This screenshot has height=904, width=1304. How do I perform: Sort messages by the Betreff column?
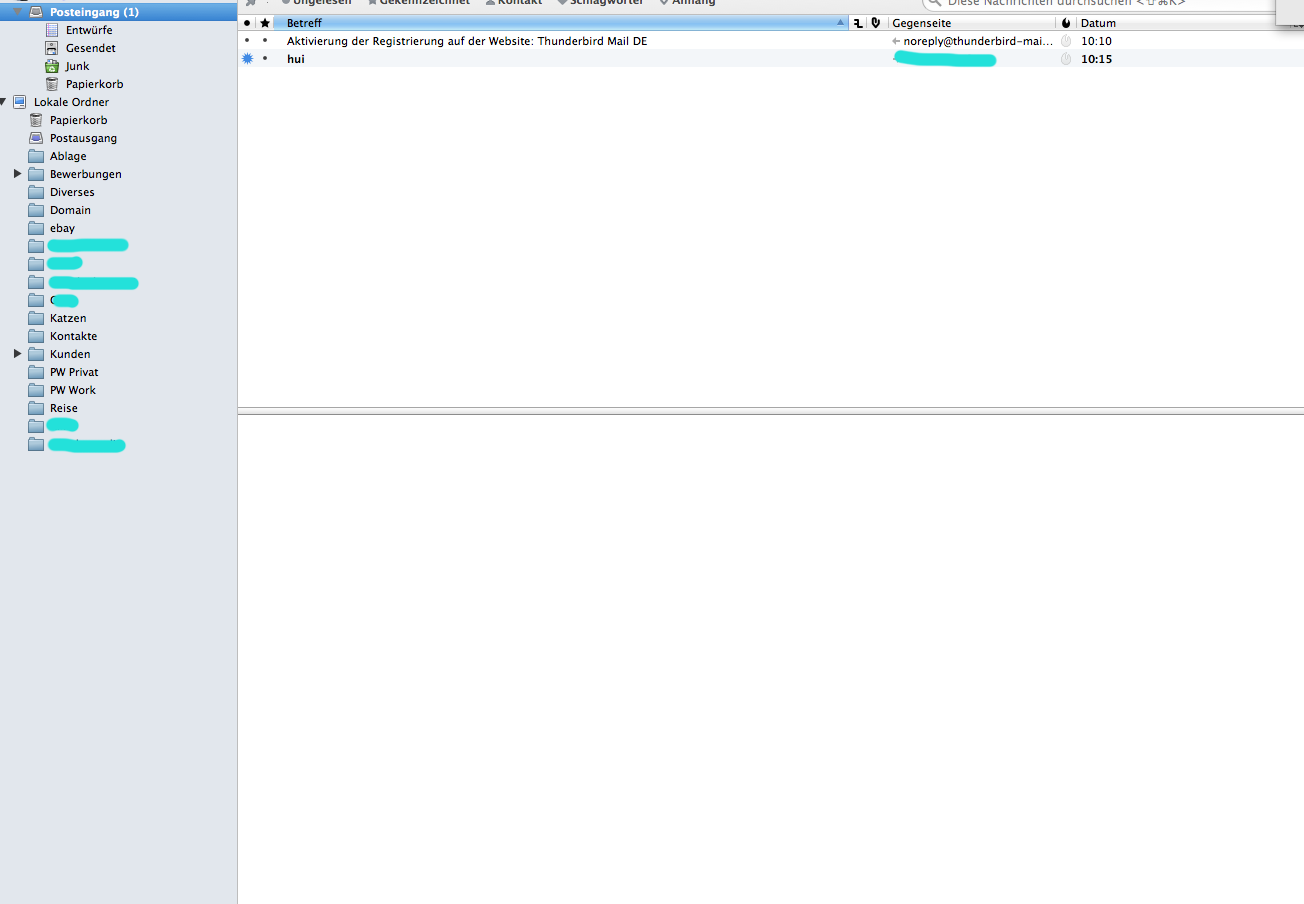561,23
